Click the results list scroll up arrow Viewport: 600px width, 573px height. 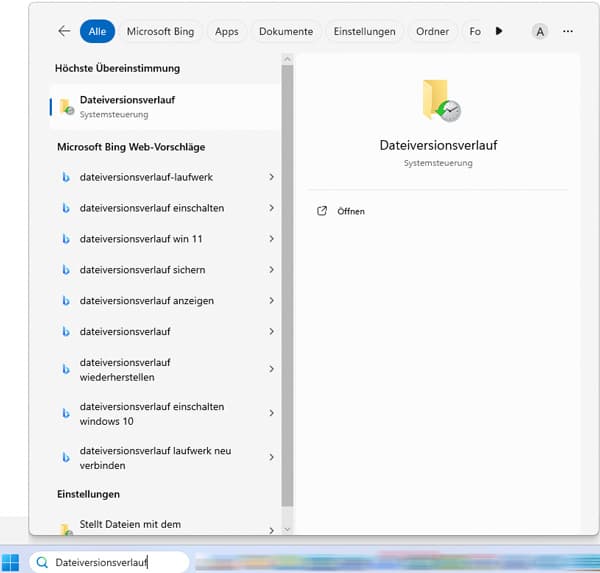click(x=287, y=59)
